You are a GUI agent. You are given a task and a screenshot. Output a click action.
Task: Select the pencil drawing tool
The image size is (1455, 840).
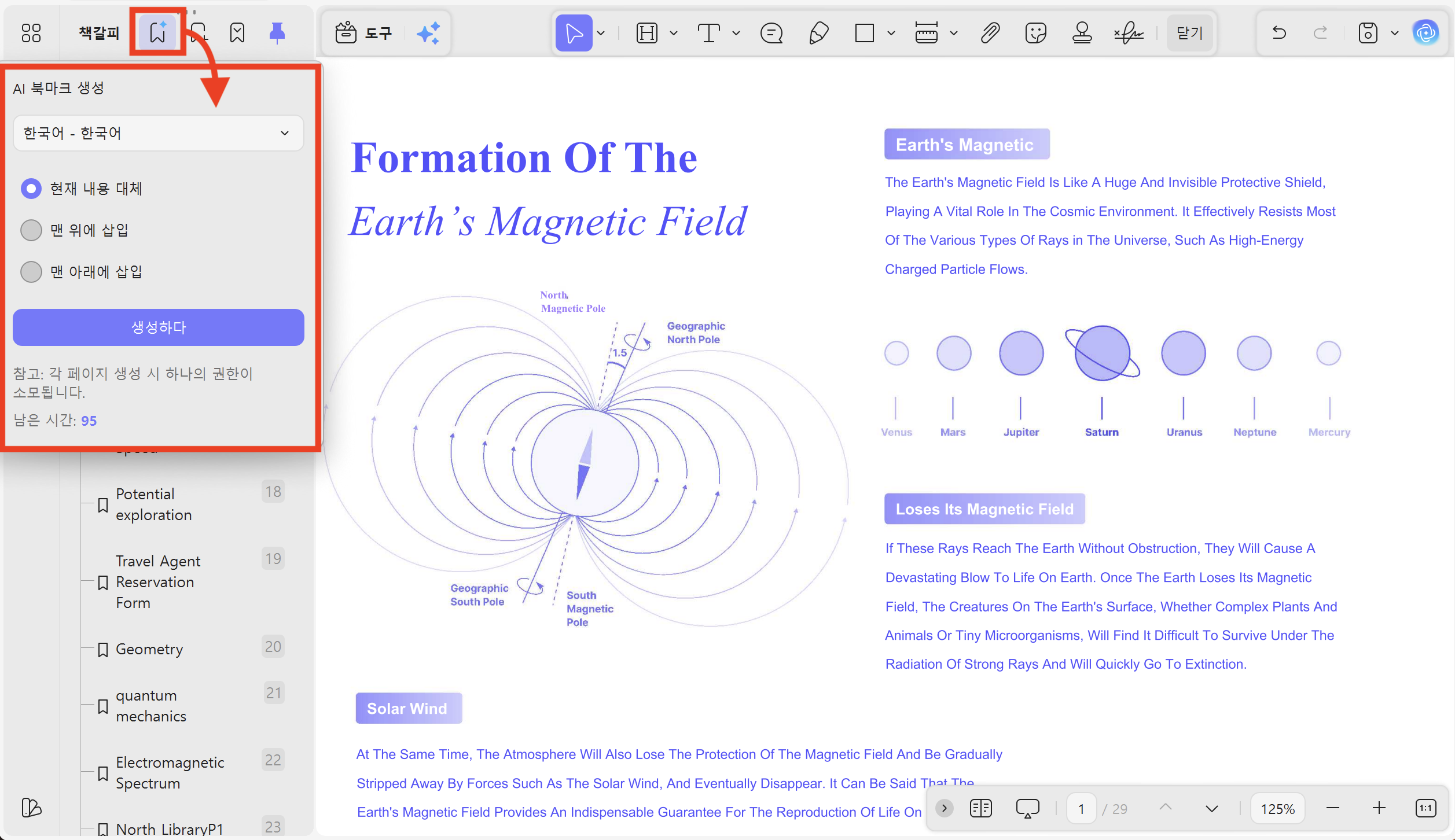[x=818, y=33]
